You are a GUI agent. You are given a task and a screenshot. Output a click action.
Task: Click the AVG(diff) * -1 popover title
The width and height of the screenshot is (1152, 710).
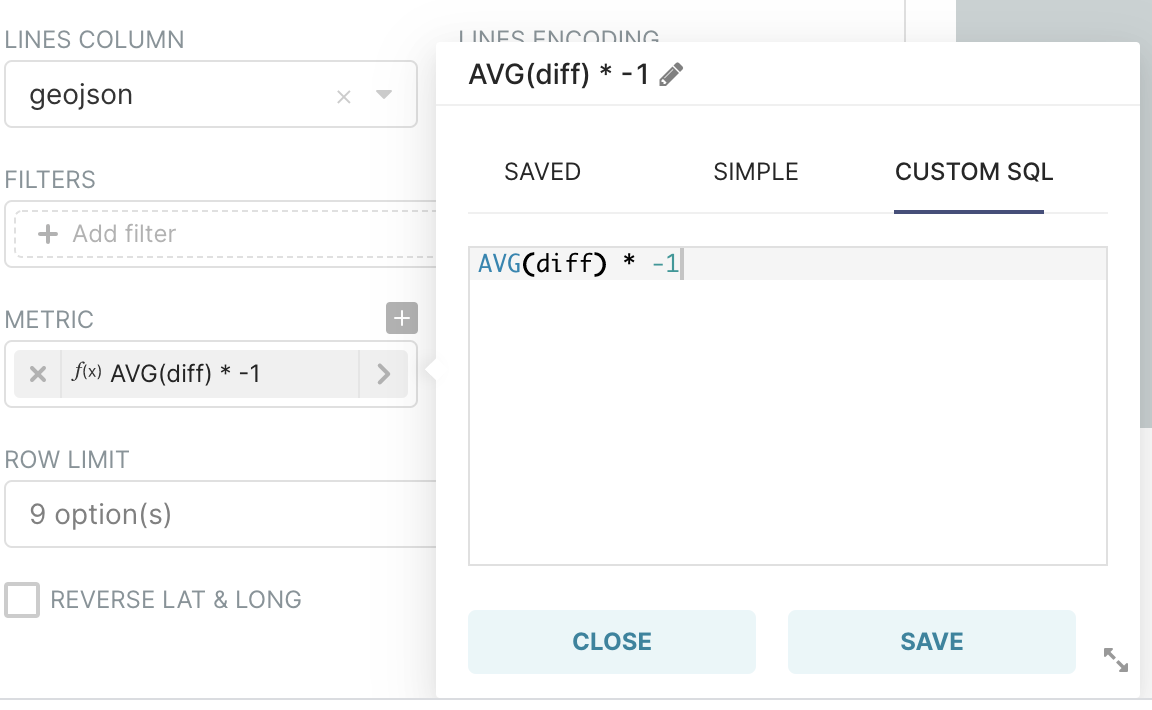pos(559,75)
